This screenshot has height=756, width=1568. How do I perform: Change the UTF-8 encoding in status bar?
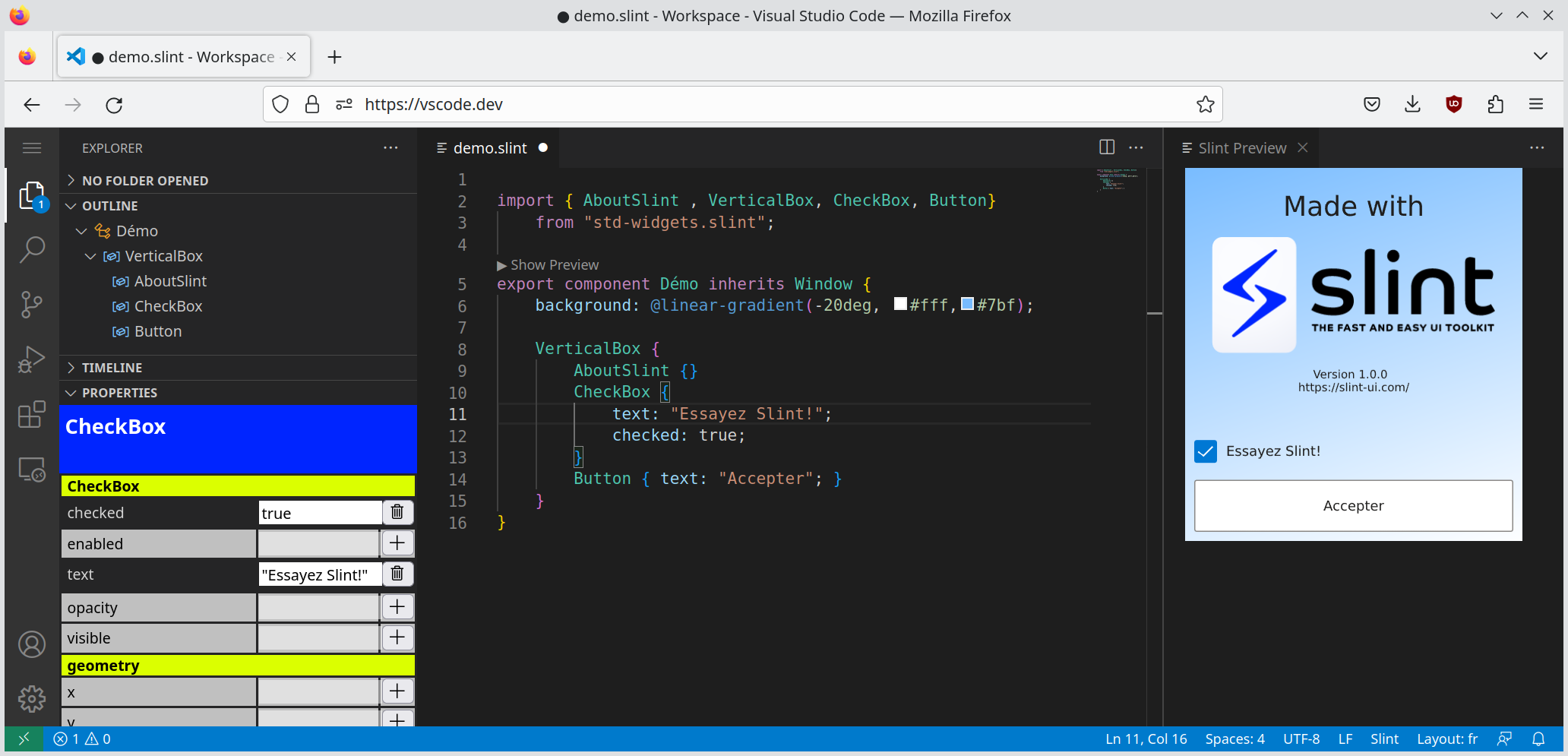pyautogui.click(x=1301, y=739)
